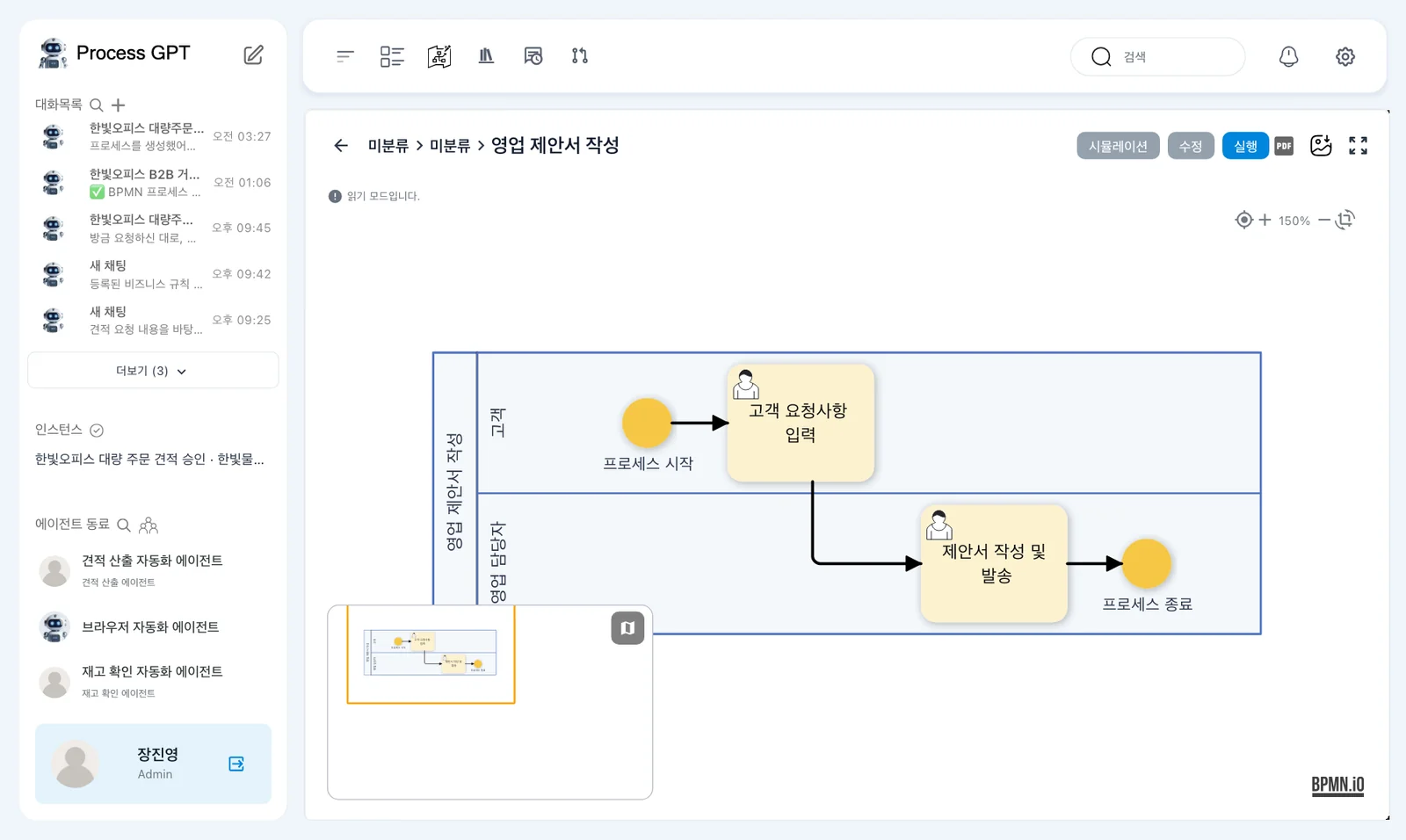Image resolution: width=1406 pixels, height=840 pixels.
Task: Save the diagram as an image
Action: click(1321, 146)
